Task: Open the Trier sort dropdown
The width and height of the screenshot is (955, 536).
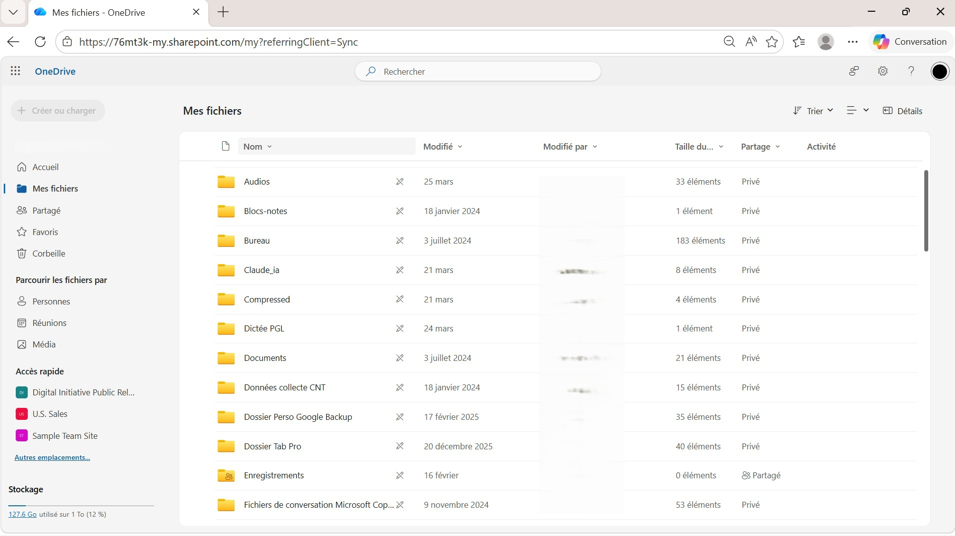Action: (813, 111)
